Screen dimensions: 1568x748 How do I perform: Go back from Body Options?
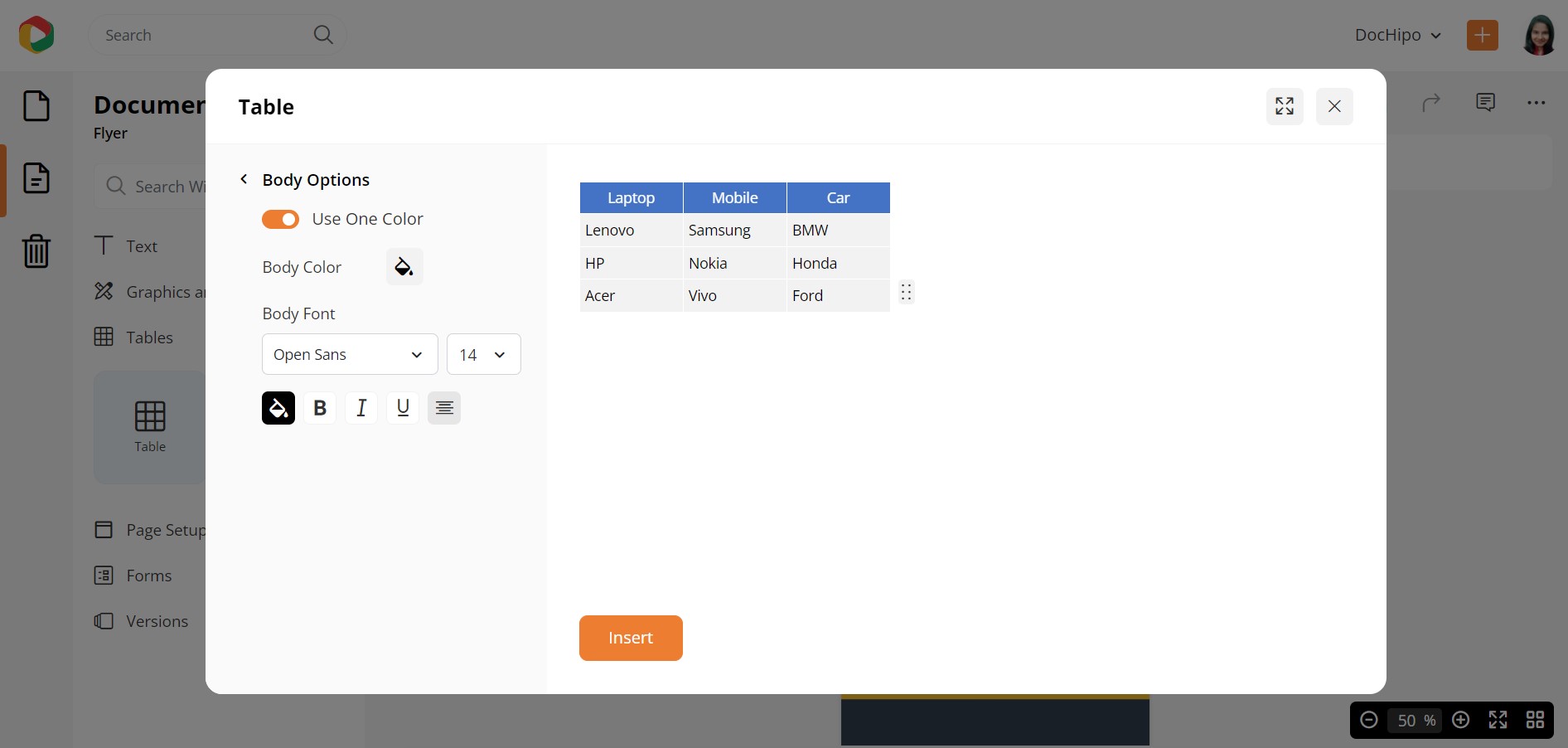coord(244,179)
